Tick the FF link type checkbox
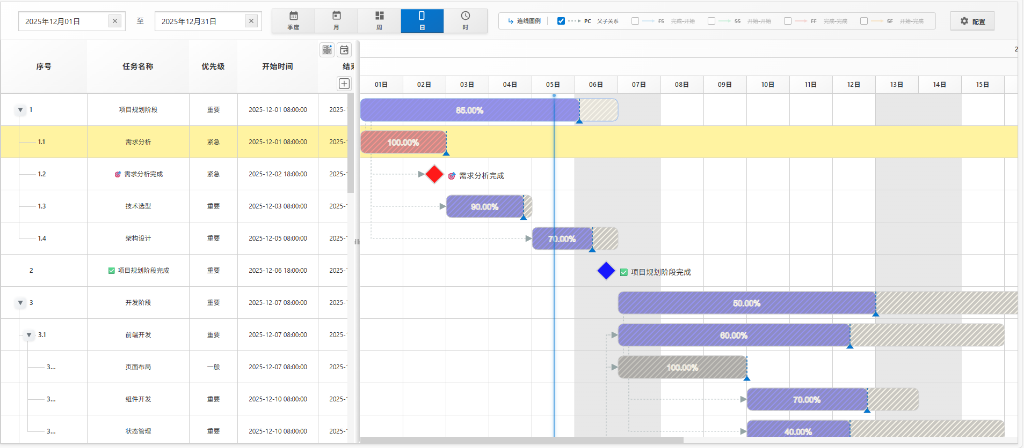The width and height of the screenshot is (1024, 448). 788,21
